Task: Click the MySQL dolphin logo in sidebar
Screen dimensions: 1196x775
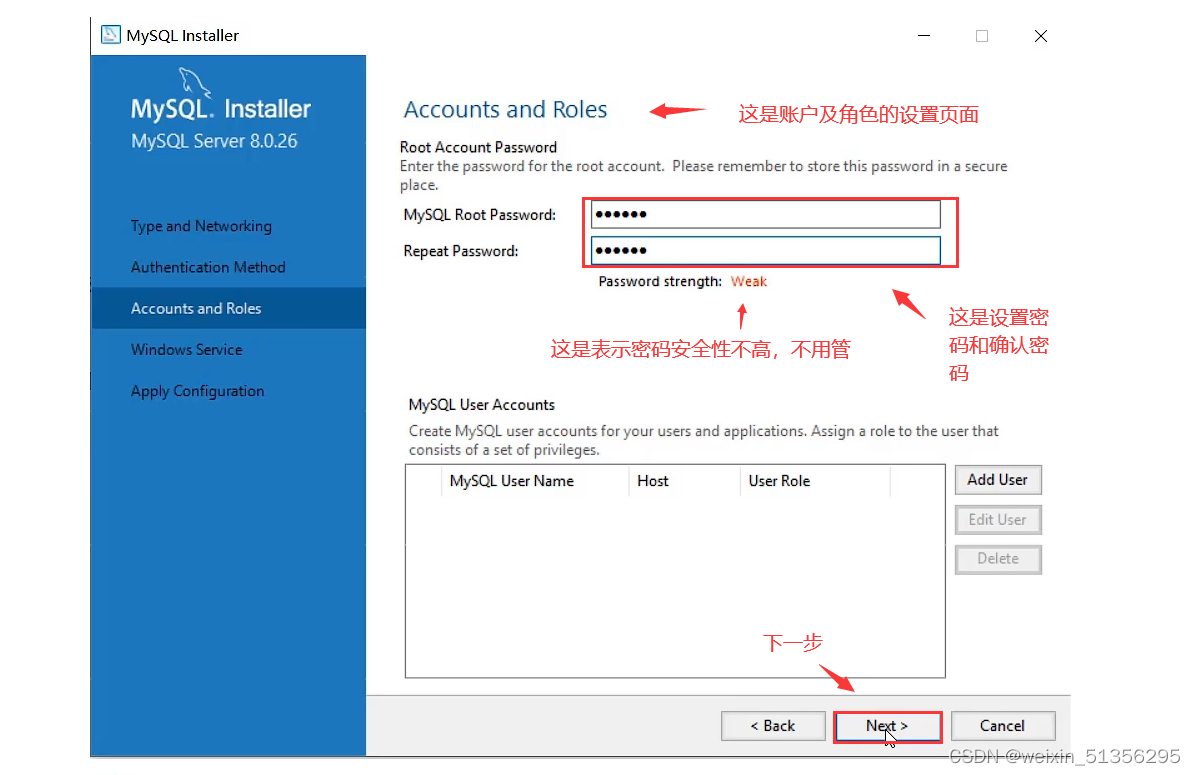Action: pyautogui.click(x=194, y=82)
